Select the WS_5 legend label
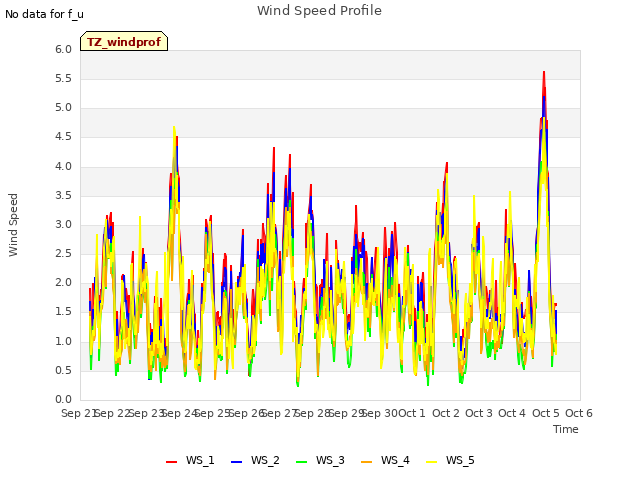Viewport: 640px width, 480px height. (460, 460)
